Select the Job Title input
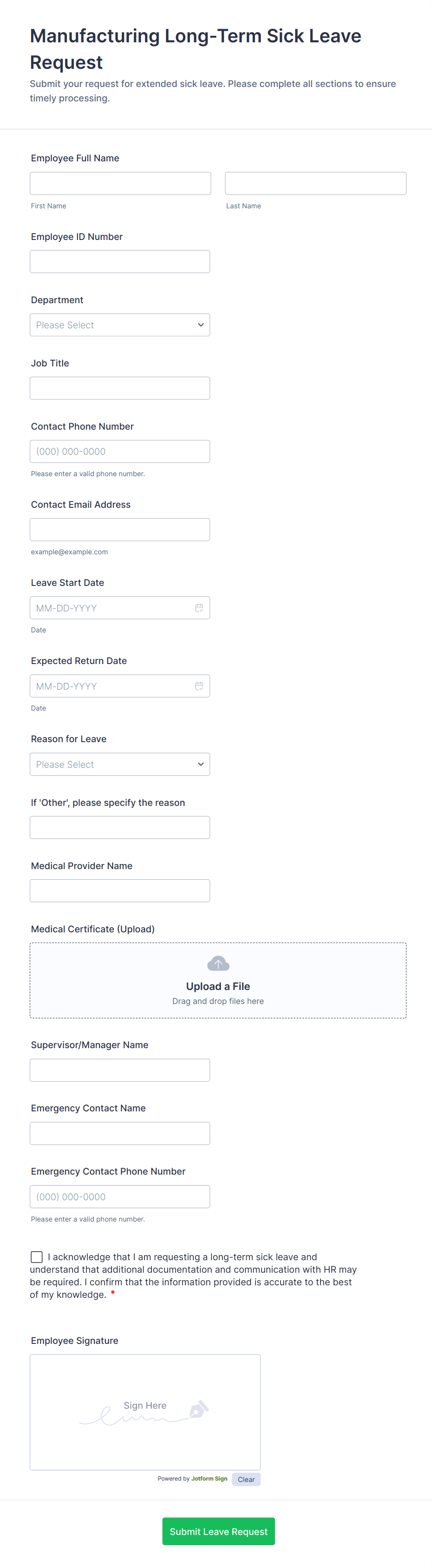This screenshot has width=432, height=1568. [x=120, y=388]
